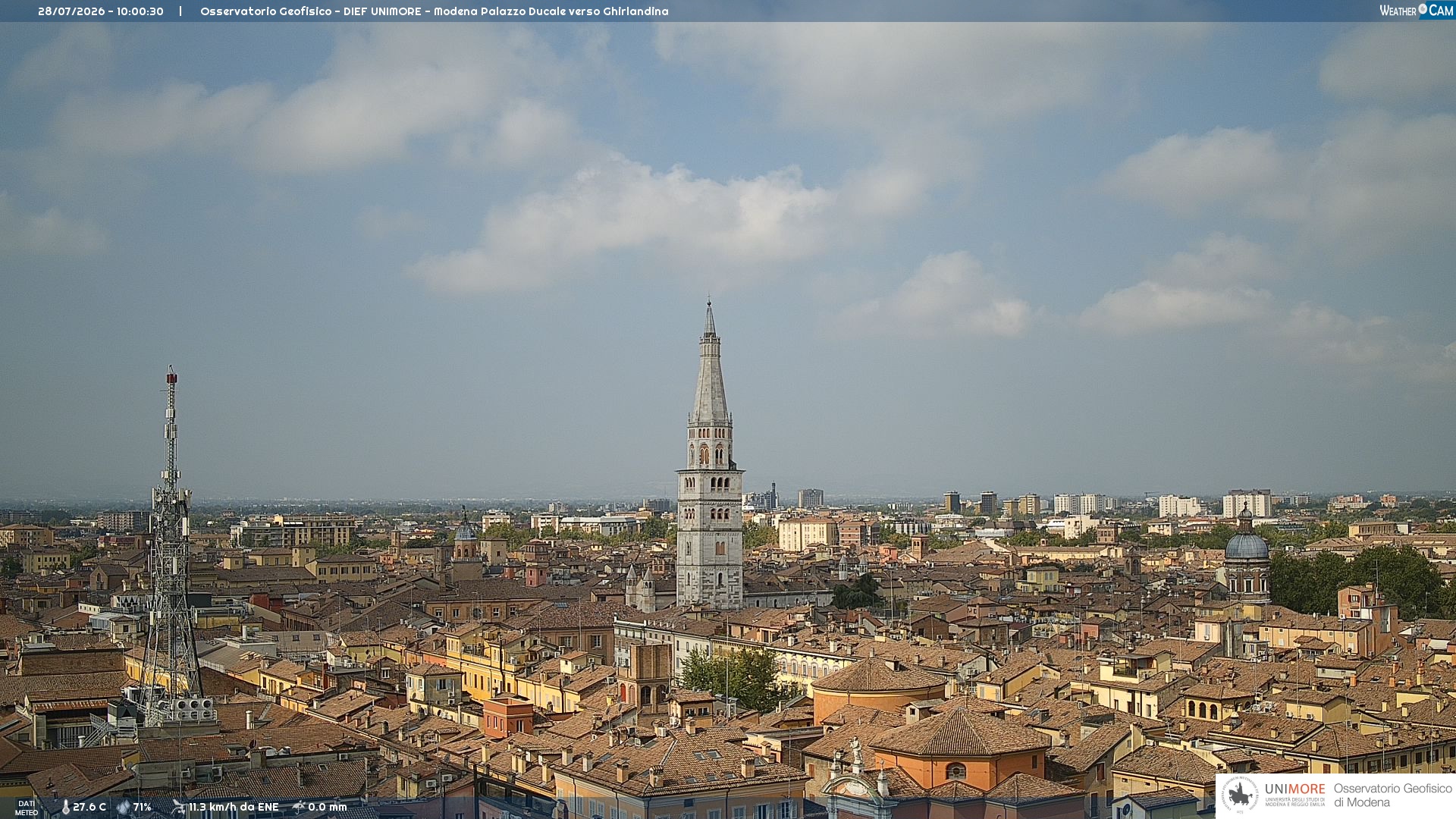The width and height of the screenshot is (1456, 819).
Task: Click the 28/07/2026 - 10:00:30 timestamp
Action: click(x=101, y=11)
